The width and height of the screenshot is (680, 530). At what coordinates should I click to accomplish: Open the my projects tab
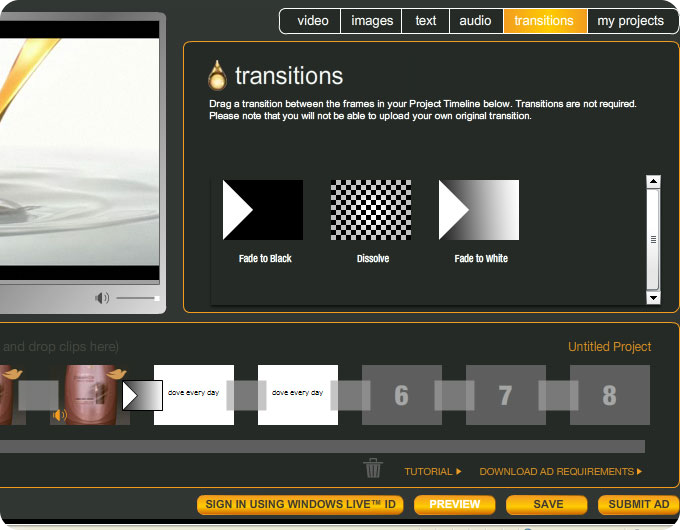tap(630, 21)
